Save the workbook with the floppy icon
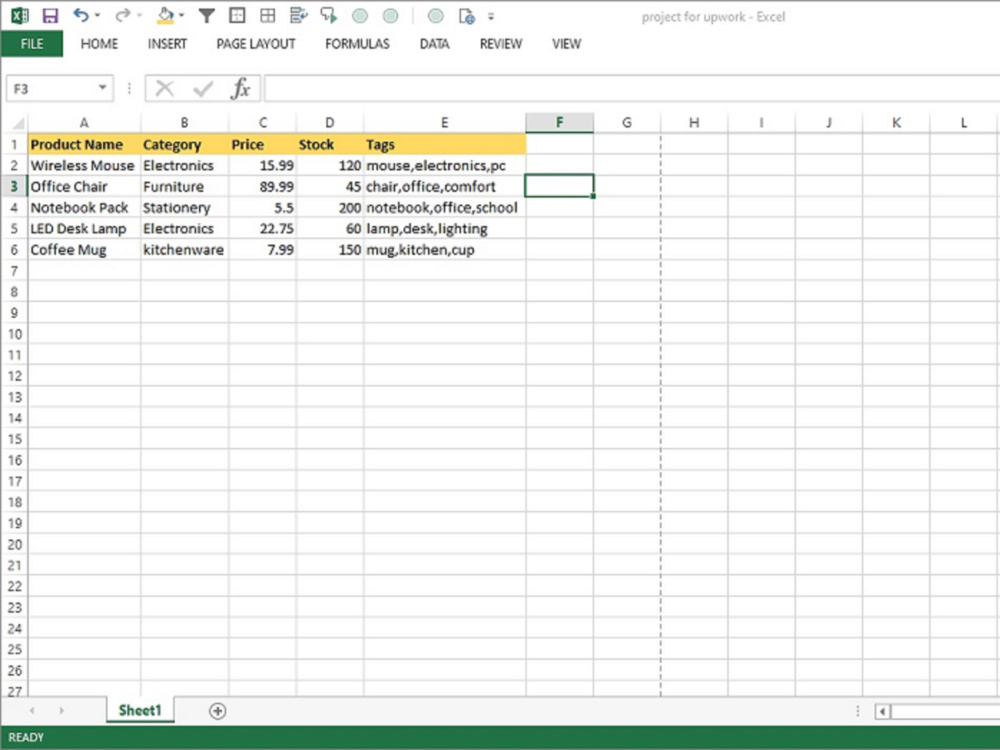 pos(50,16)
